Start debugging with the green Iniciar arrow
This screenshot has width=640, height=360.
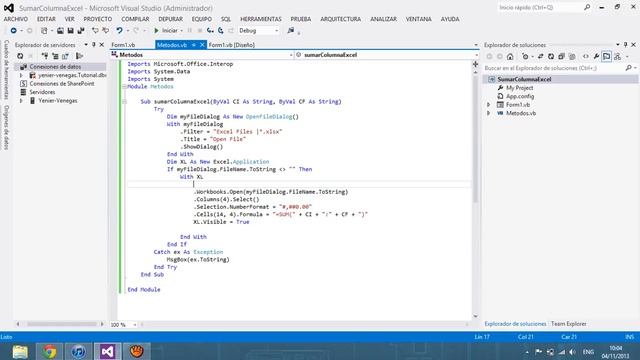156,31
